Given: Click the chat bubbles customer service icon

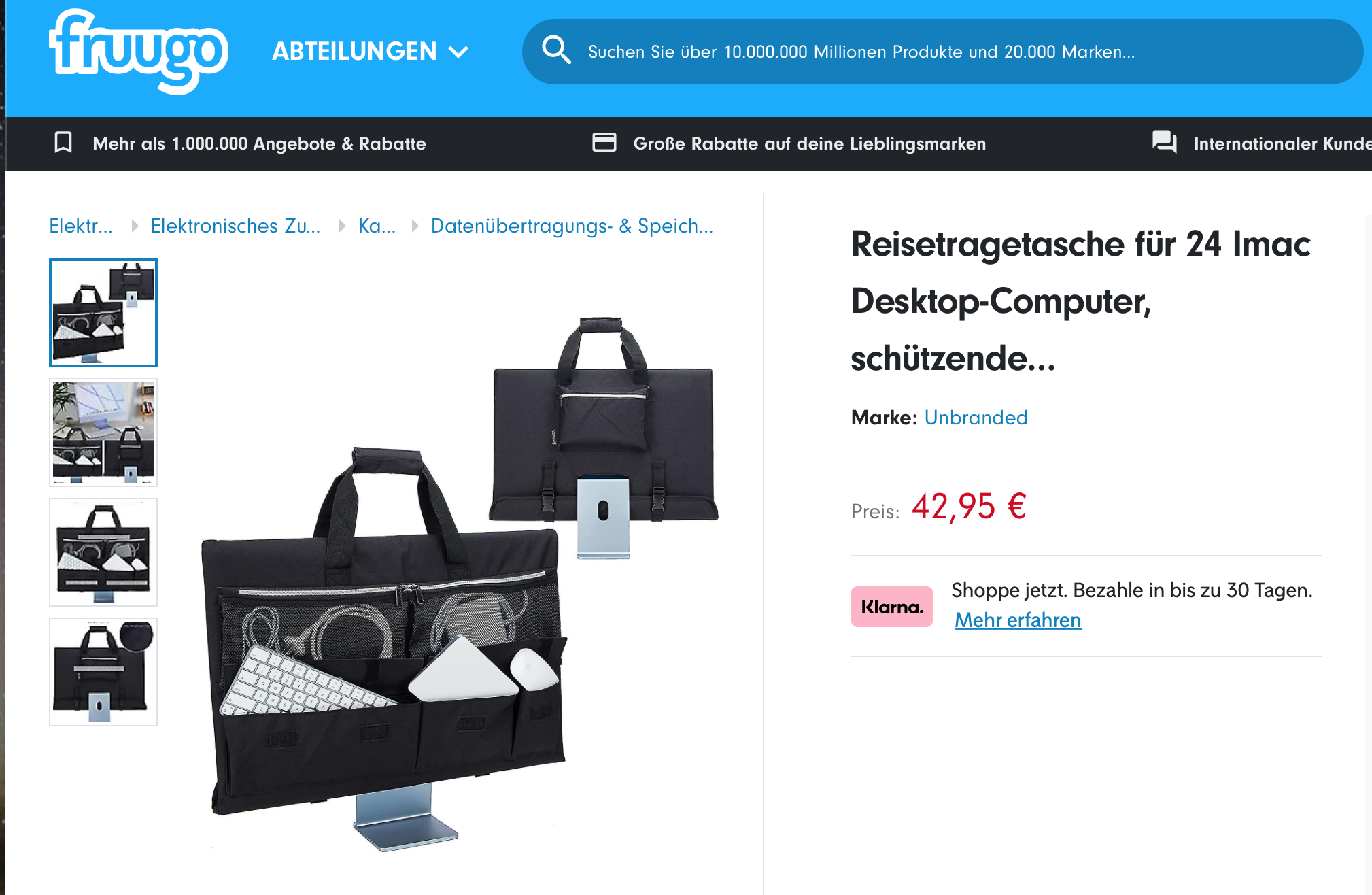Looking at the screenshot, I should tap(1165, 142).
